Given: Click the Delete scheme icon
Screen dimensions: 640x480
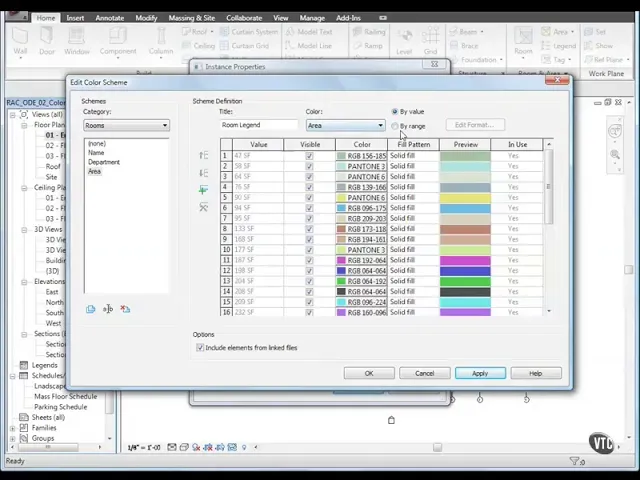Looking at the screenshot, I should click(125, 309).
